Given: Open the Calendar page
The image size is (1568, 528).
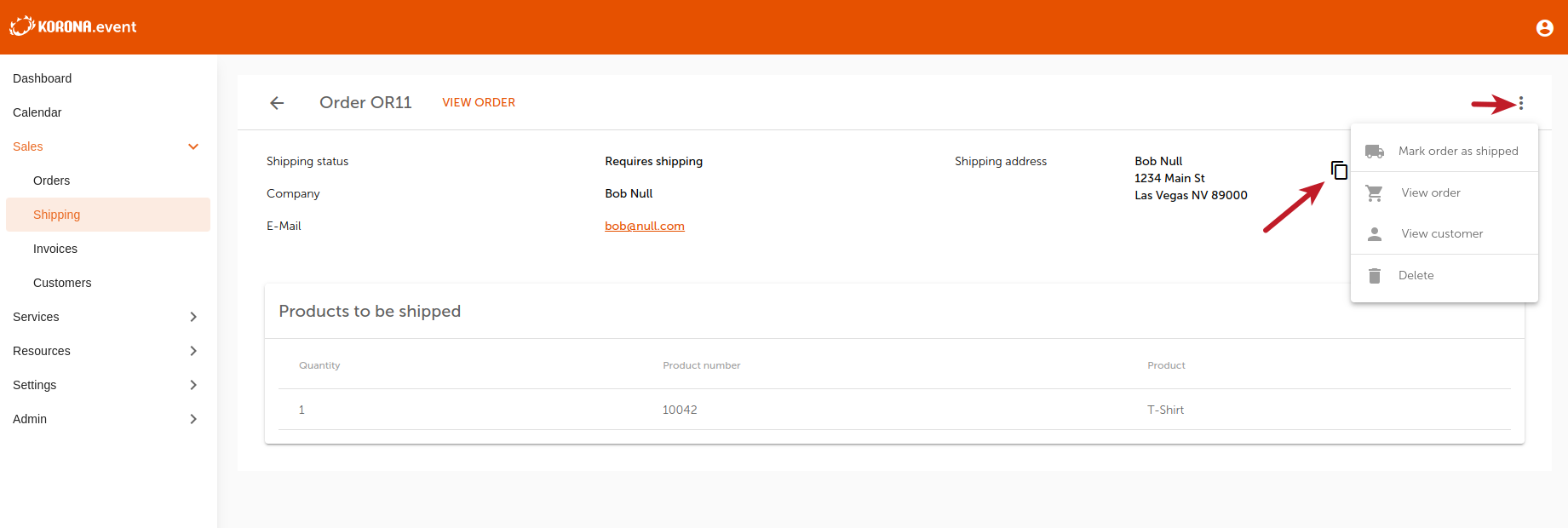Looking at the screenshot, I should (37, 112).
